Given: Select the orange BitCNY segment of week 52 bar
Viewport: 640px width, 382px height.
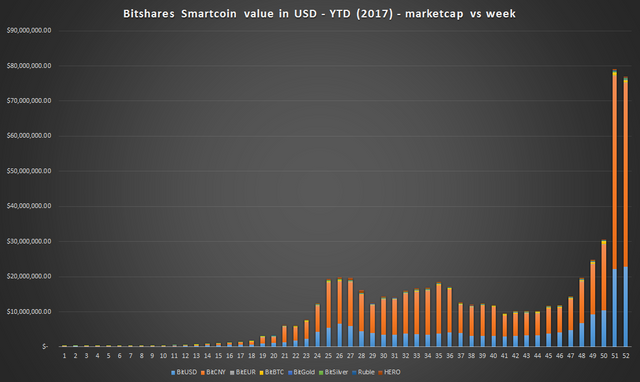Looking at the screenshot, I should [x=626, y=175].
